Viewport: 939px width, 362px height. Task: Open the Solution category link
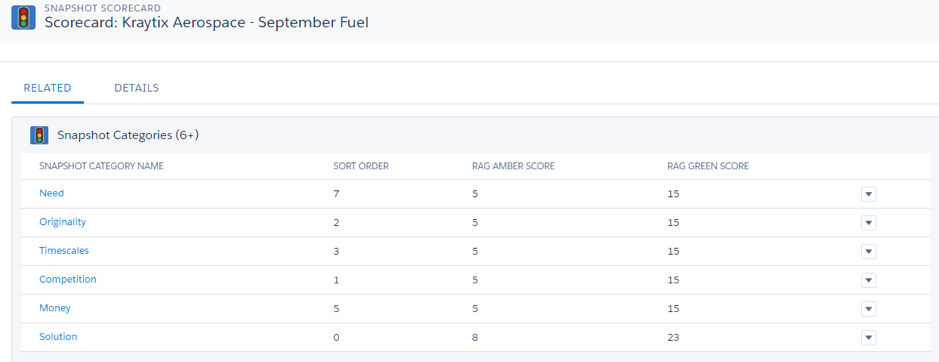click(58, 337)
